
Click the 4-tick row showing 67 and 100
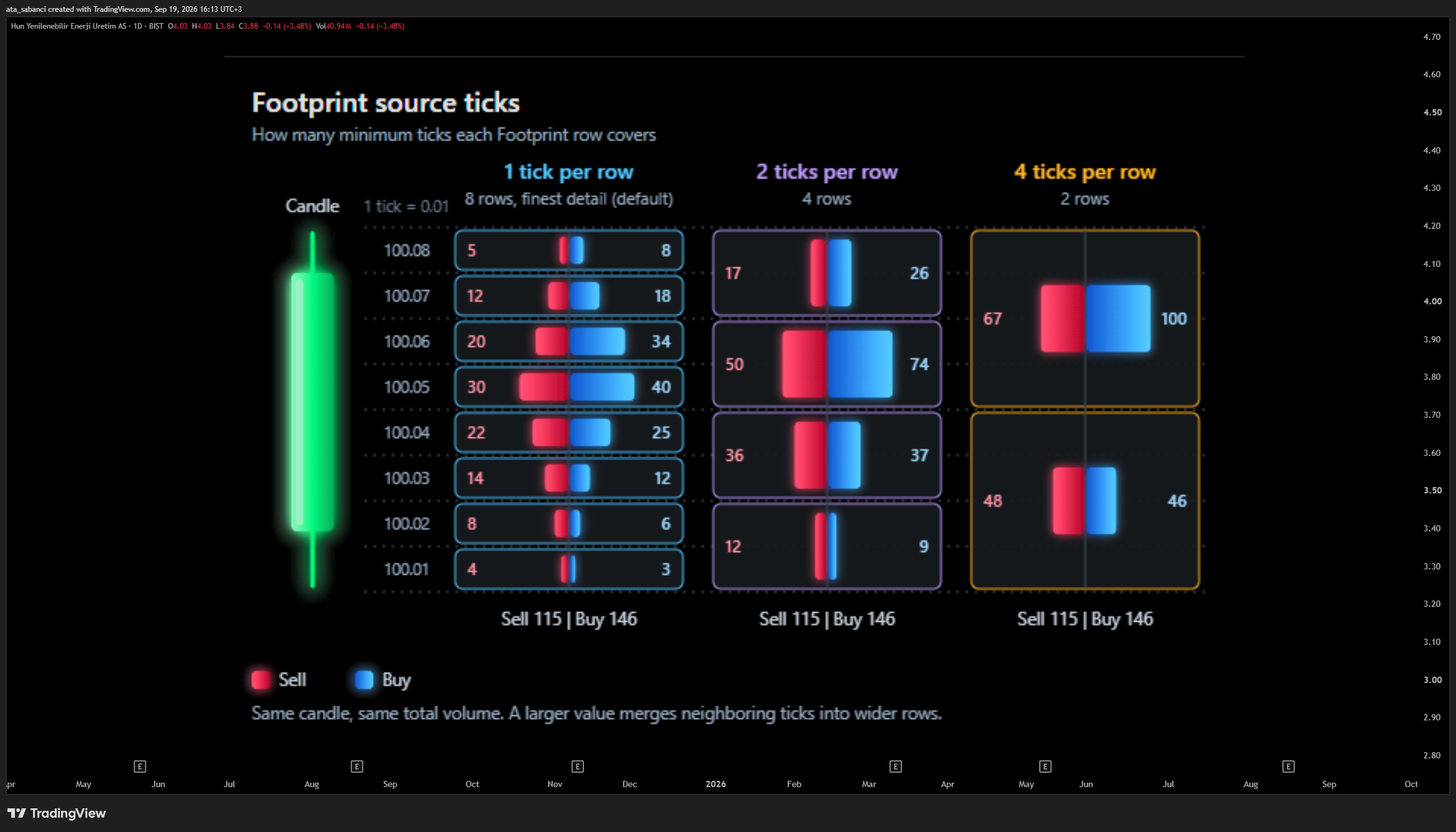1085,319
